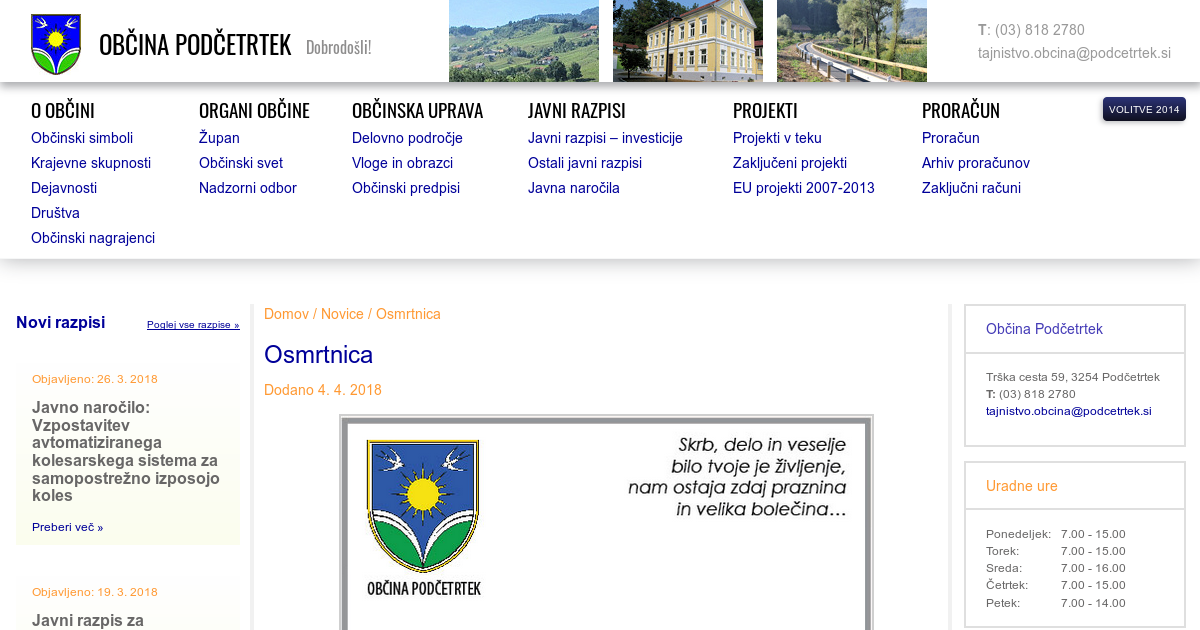Open Arhiv proračunov page
1200x630 pixels.
(x=975, y=163)
